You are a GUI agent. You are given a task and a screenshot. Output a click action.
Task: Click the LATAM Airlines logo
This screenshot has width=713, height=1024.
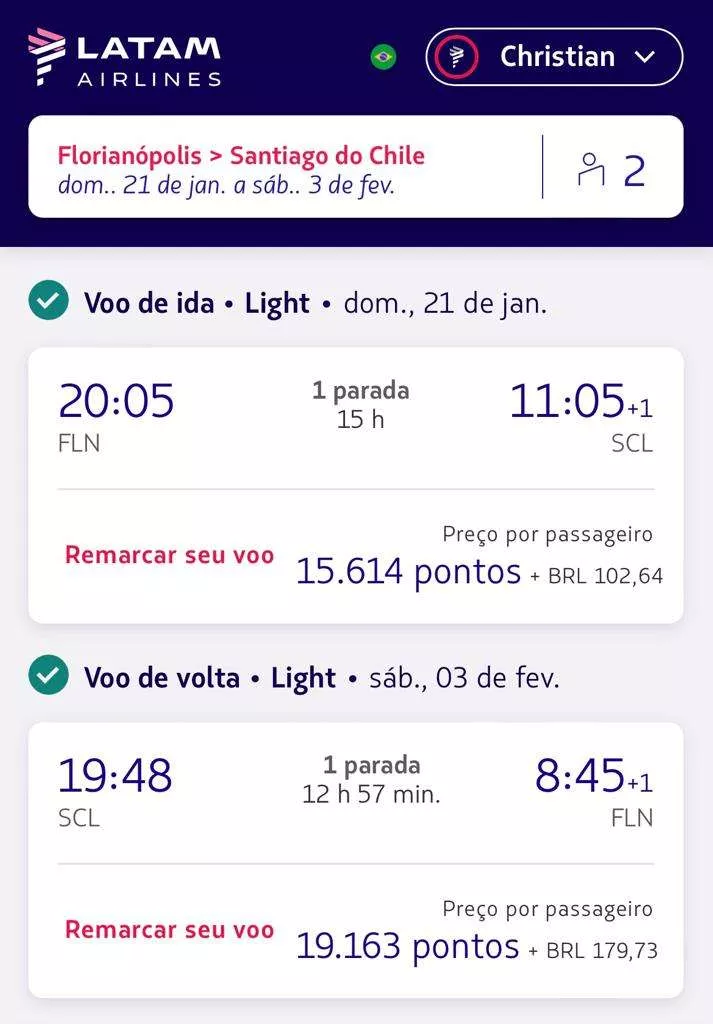click(x=124, y=57)
